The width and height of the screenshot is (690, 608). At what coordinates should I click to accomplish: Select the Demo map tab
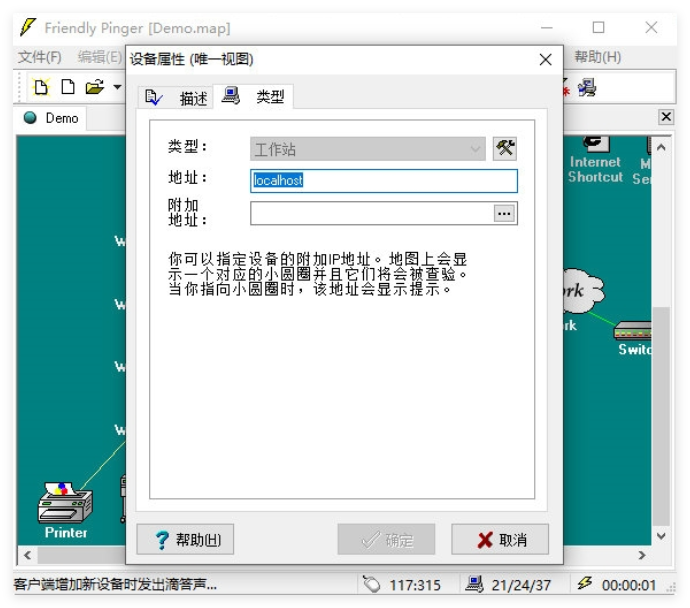pos(51,118)
